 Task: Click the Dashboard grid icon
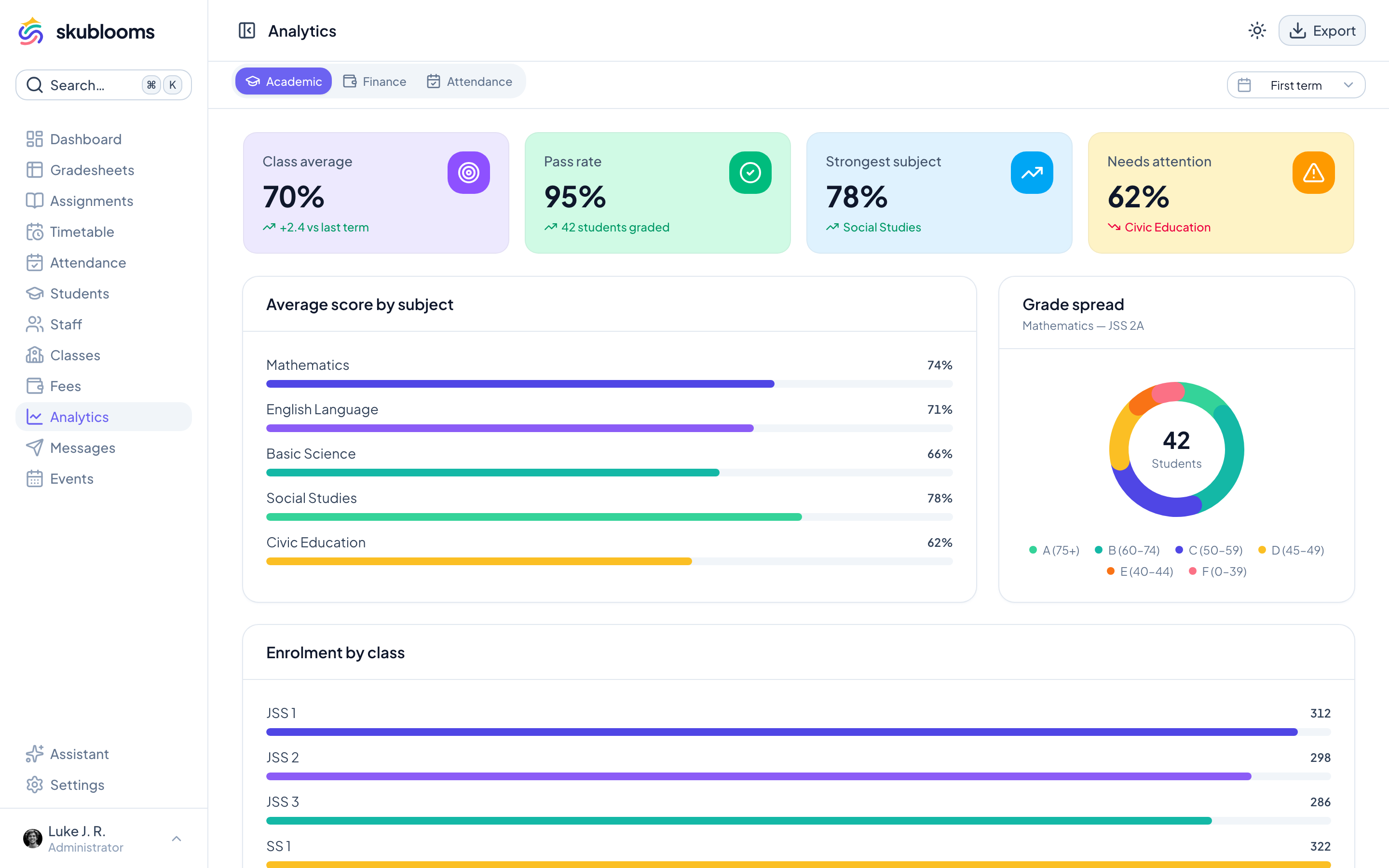[34, 139]
